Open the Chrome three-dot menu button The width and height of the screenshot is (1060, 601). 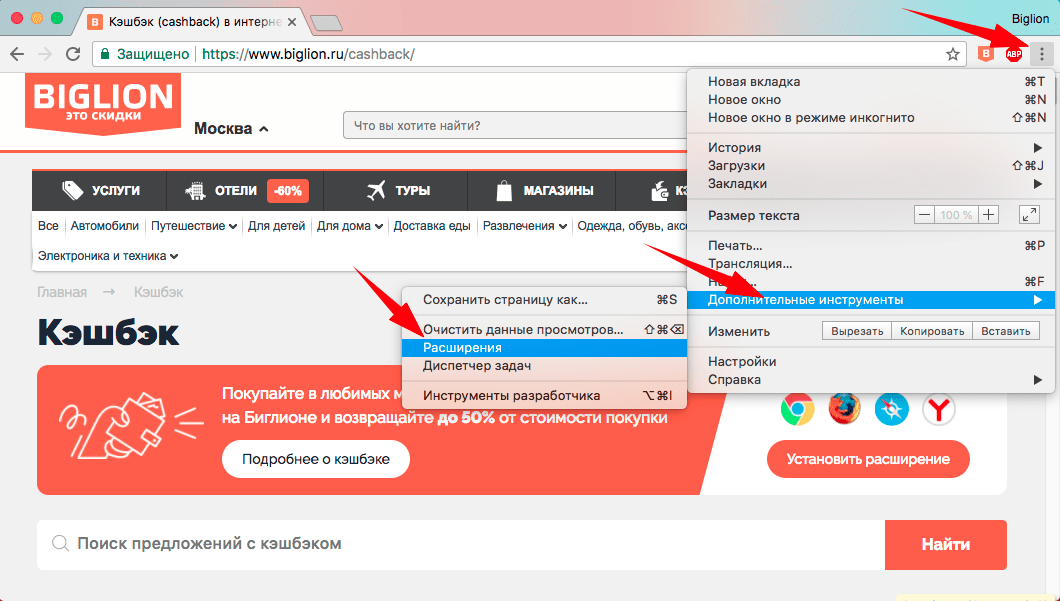1042,54
